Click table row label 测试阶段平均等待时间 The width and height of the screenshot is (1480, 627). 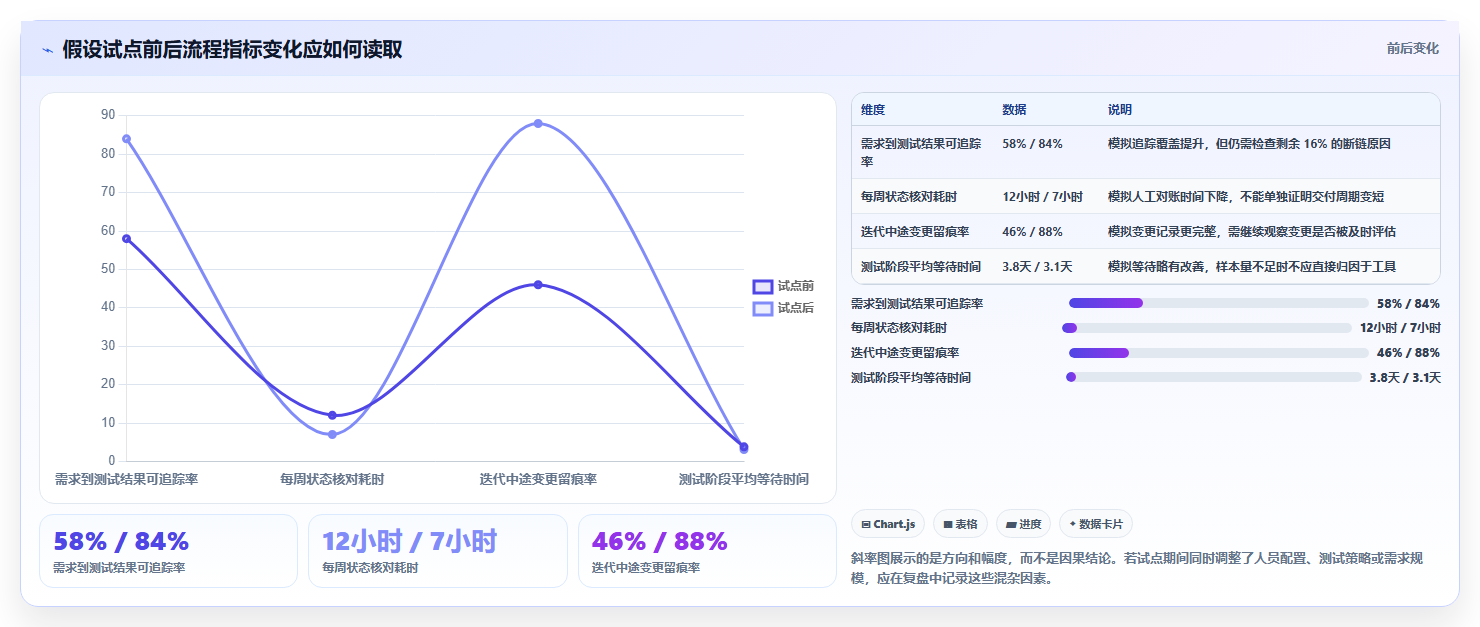tap(921, 267)
